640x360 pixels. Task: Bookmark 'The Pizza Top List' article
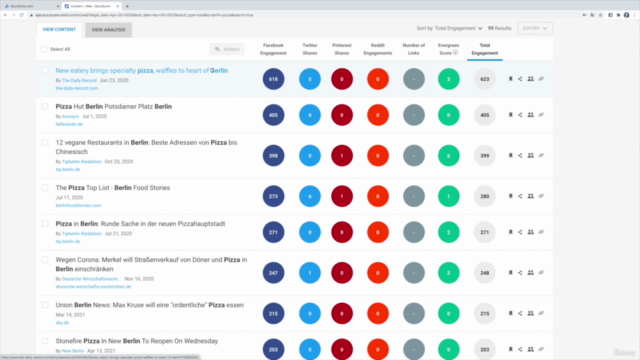[510, 196]
